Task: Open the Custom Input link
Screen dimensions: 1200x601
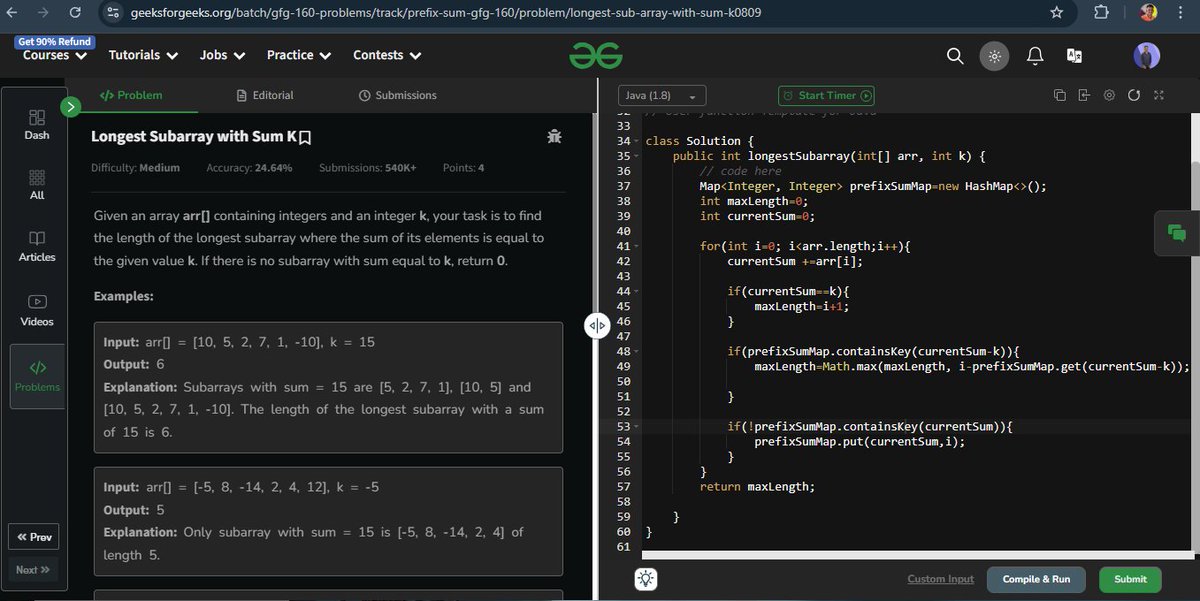Action: tap(940, 579)
